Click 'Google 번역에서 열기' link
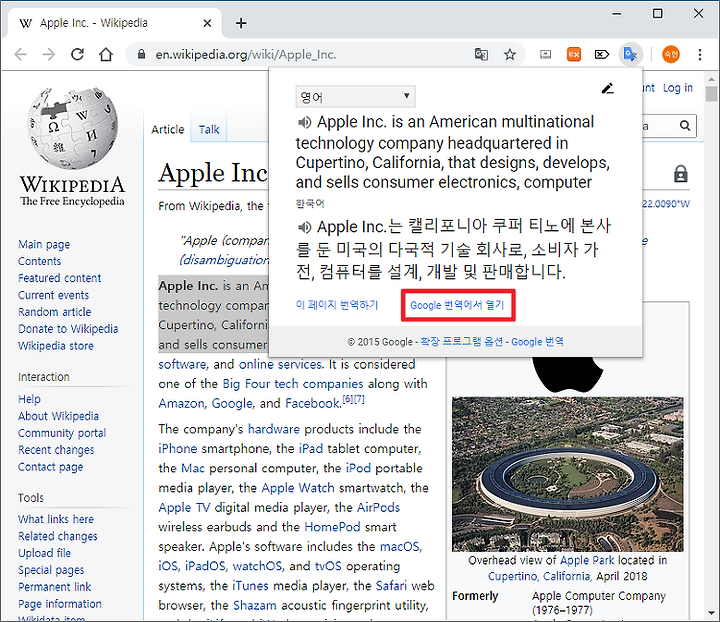This screenshot has height=622, width=720. pyautogui.click(x=457, y=305)
